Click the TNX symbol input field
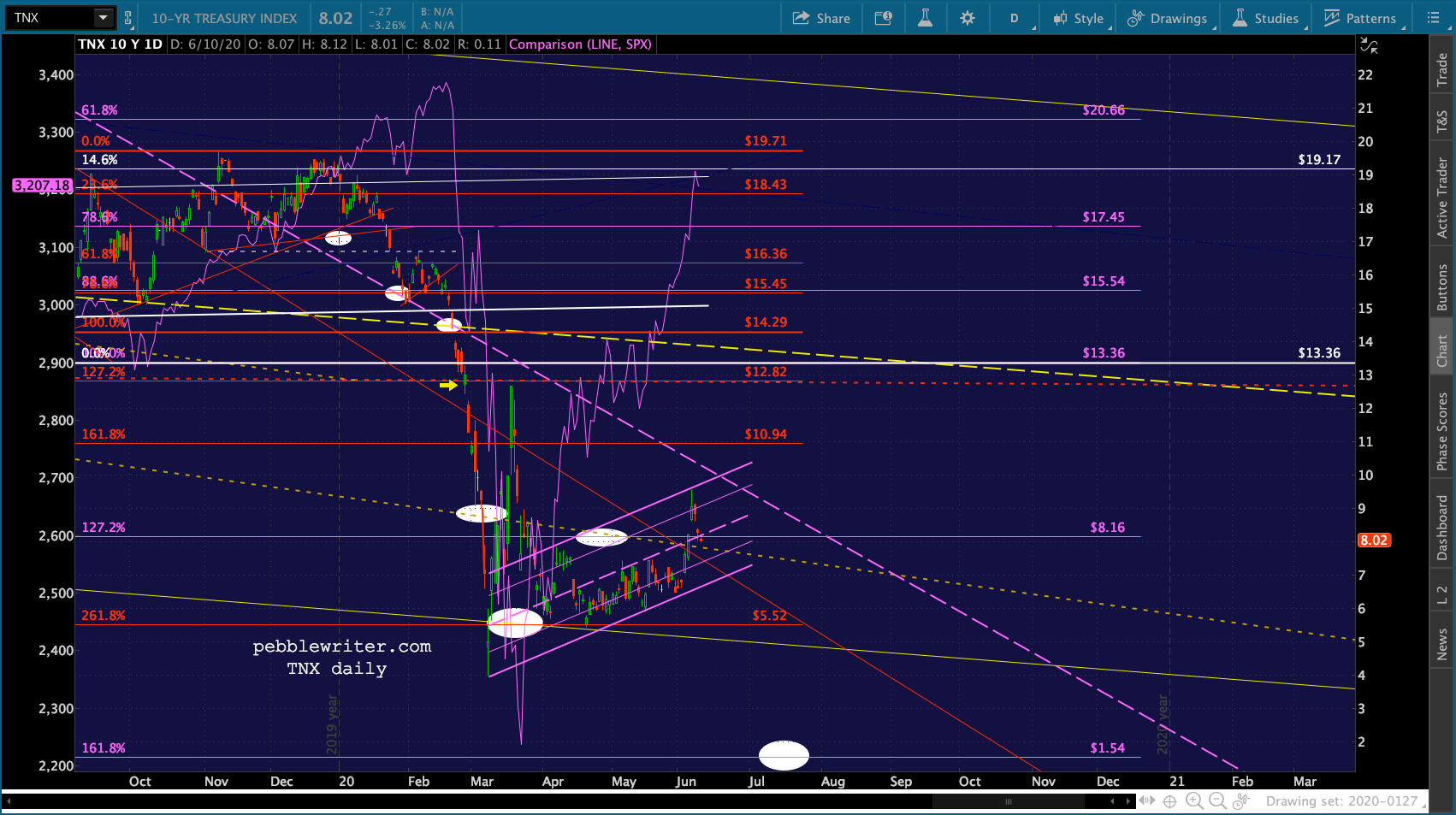 click(50, 18)
